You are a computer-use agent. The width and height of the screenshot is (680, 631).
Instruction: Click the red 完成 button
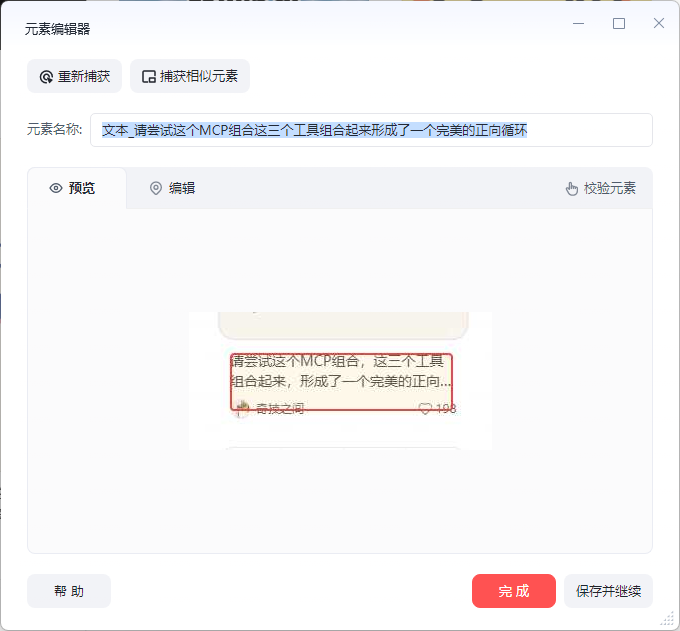tap(514, 591)
